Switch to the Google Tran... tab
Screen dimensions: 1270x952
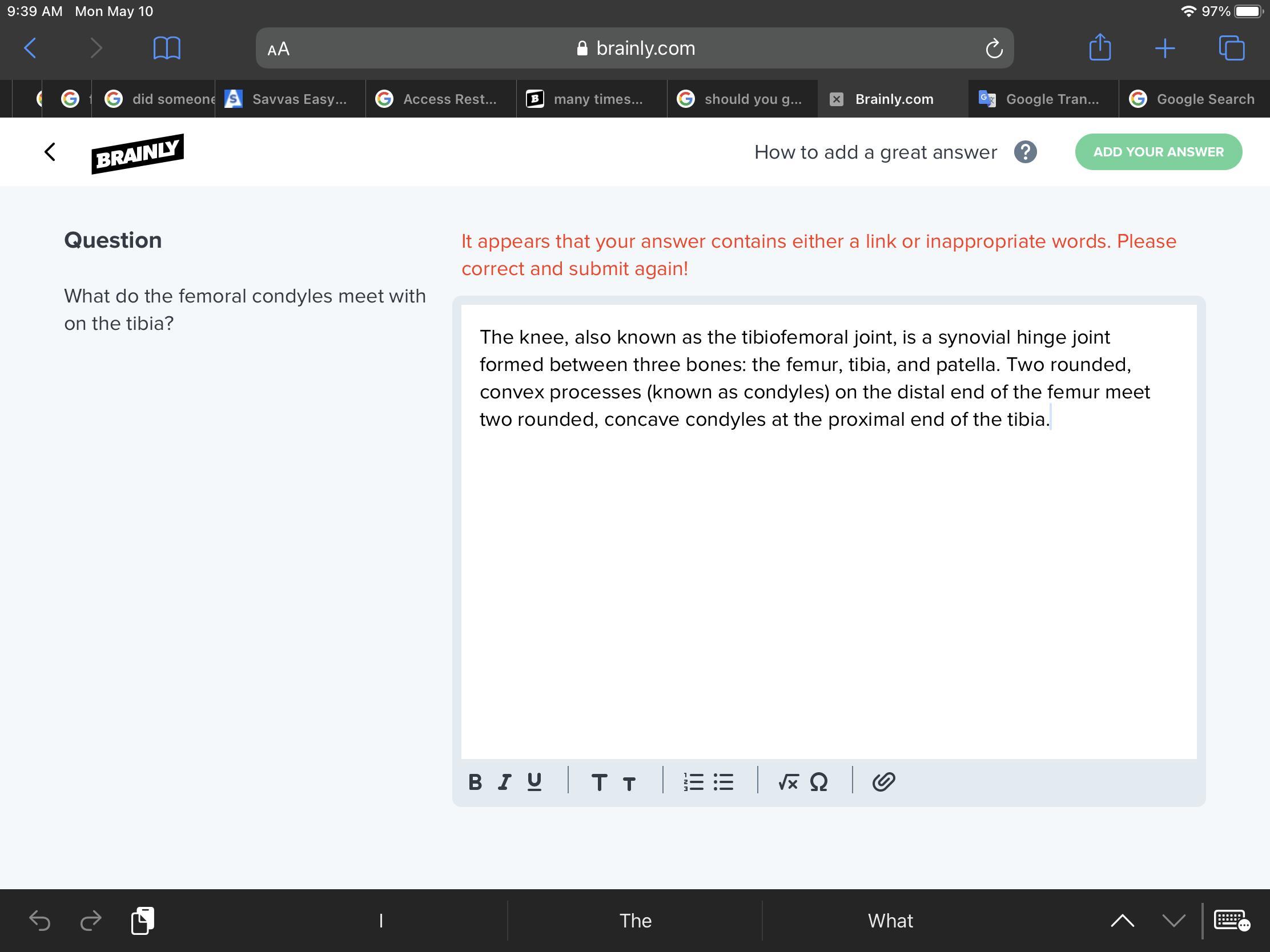coord(1042,99)
